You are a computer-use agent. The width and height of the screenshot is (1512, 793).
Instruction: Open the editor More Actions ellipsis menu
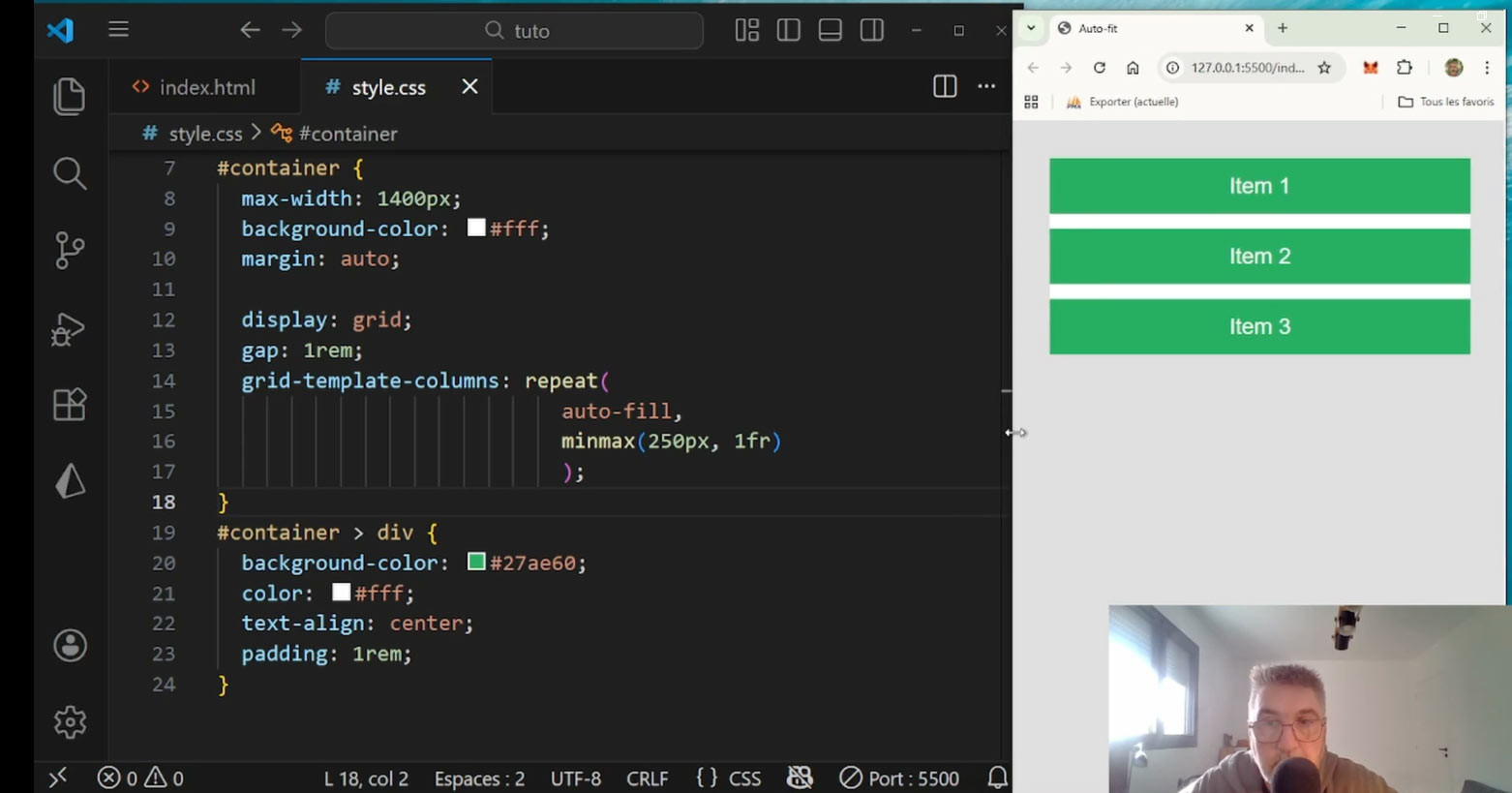point(986,87)
